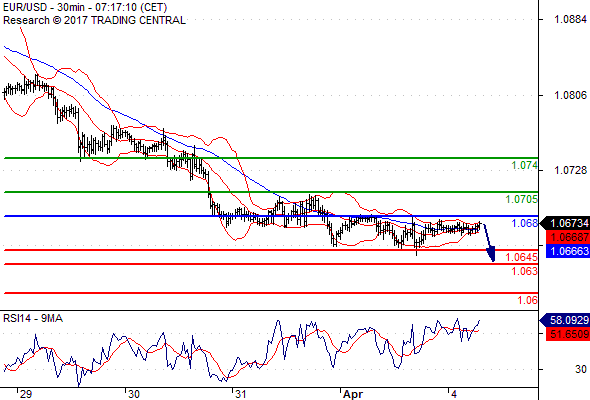Click the blue 1.068 pivot label
Screen dimensions: 590x400
pyautogui.click(x=525, y=223)
